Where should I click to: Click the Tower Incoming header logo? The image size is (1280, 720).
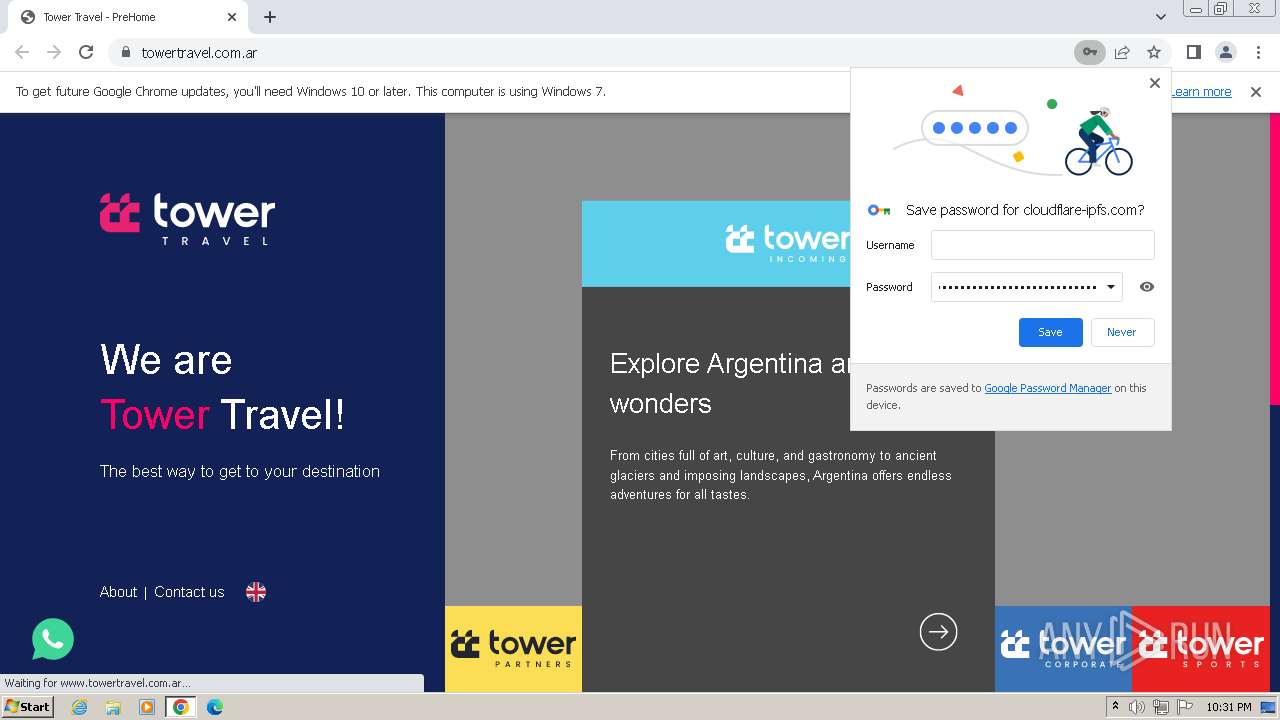[787, 243]
